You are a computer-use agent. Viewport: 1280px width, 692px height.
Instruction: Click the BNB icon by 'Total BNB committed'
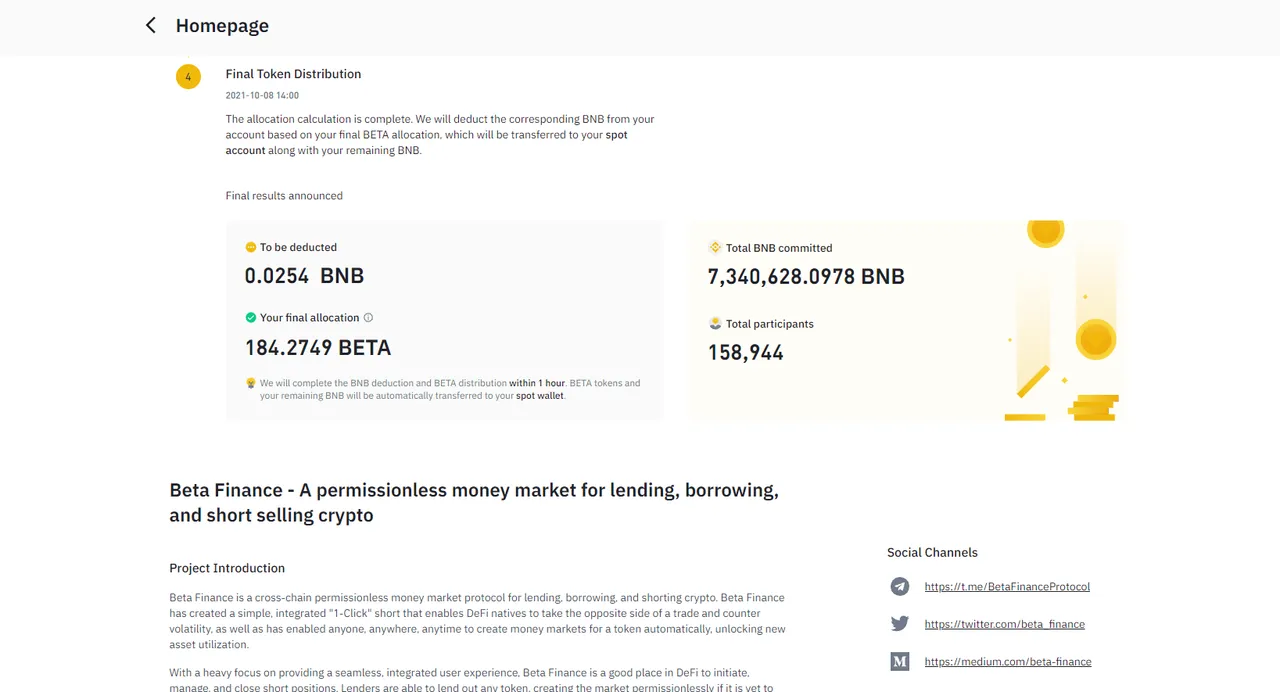point(714,247)
